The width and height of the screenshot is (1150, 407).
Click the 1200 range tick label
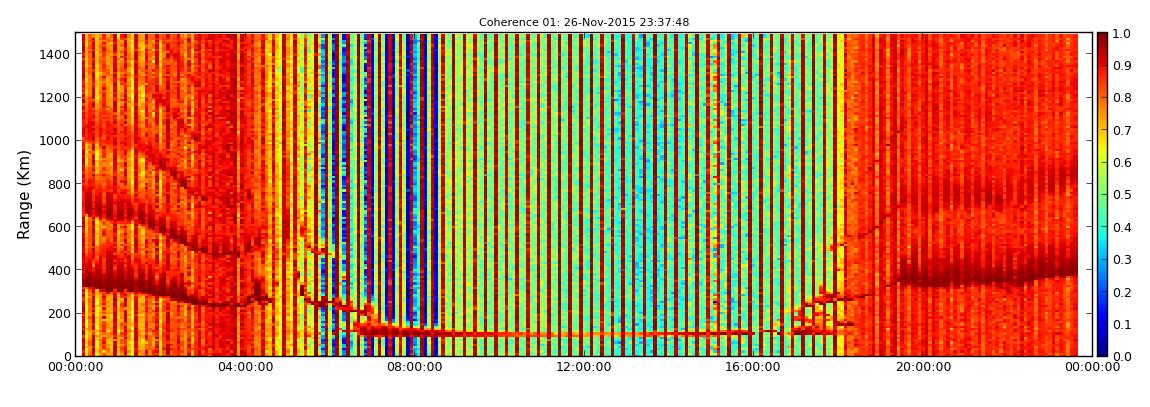(55, 98)
